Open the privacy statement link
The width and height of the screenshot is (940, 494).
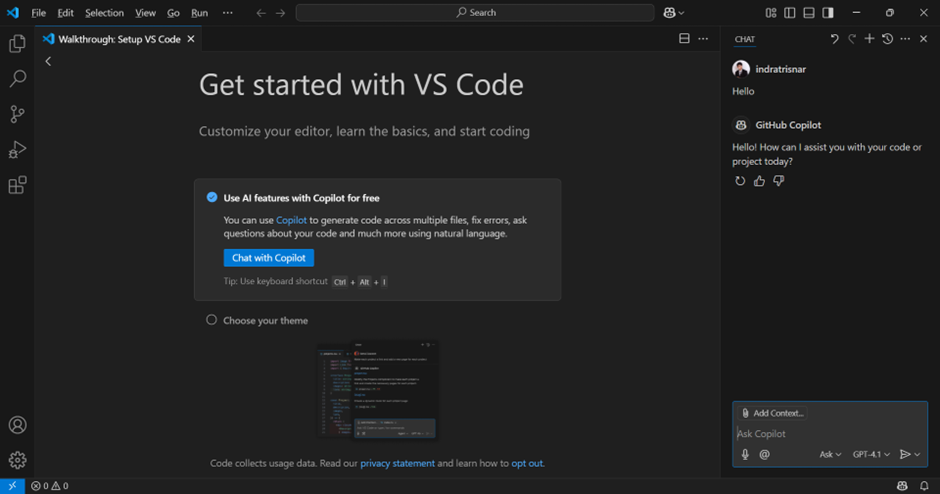pyautogui.click(x=397, y=463)
